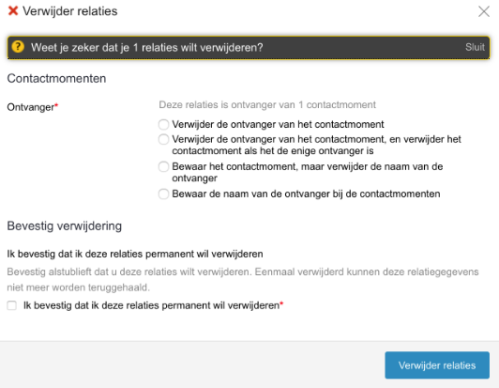Click the Contactmomenten section heading
This screenshot has width=499, height=388.
point(57,79)
